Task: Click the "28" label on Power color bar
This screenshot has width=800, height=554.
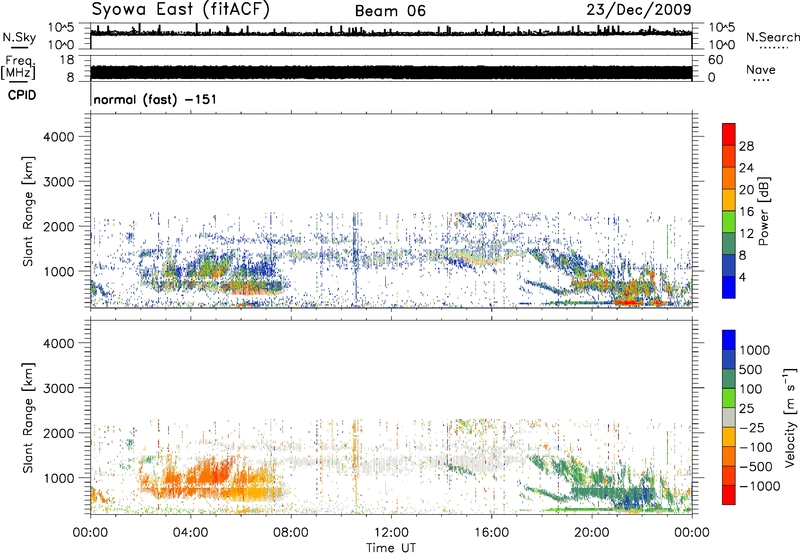Action: click(x=746, y=146)
